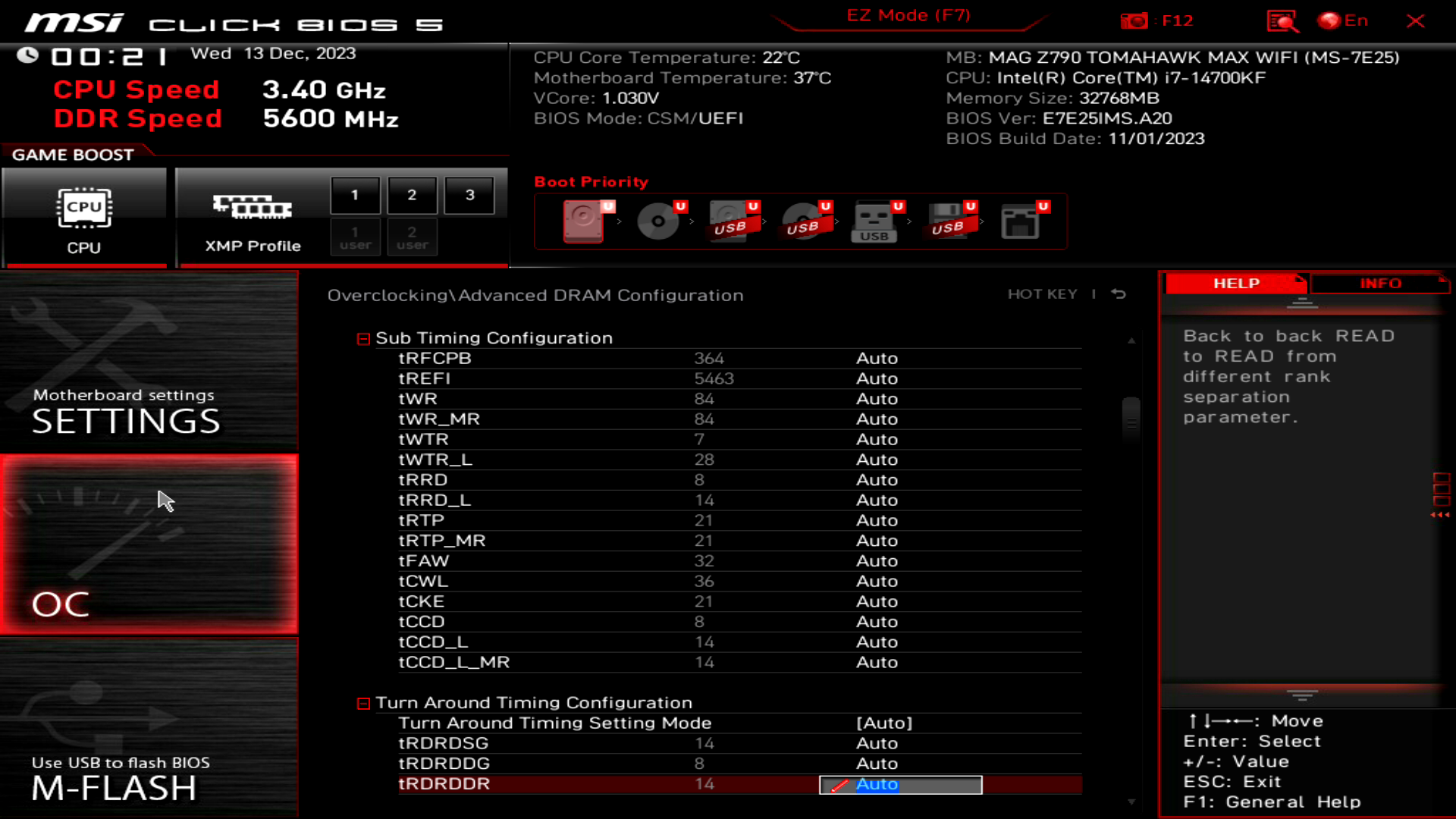Collapse the Sub Timing Configuration section
1456x819 pixels.
363,338
